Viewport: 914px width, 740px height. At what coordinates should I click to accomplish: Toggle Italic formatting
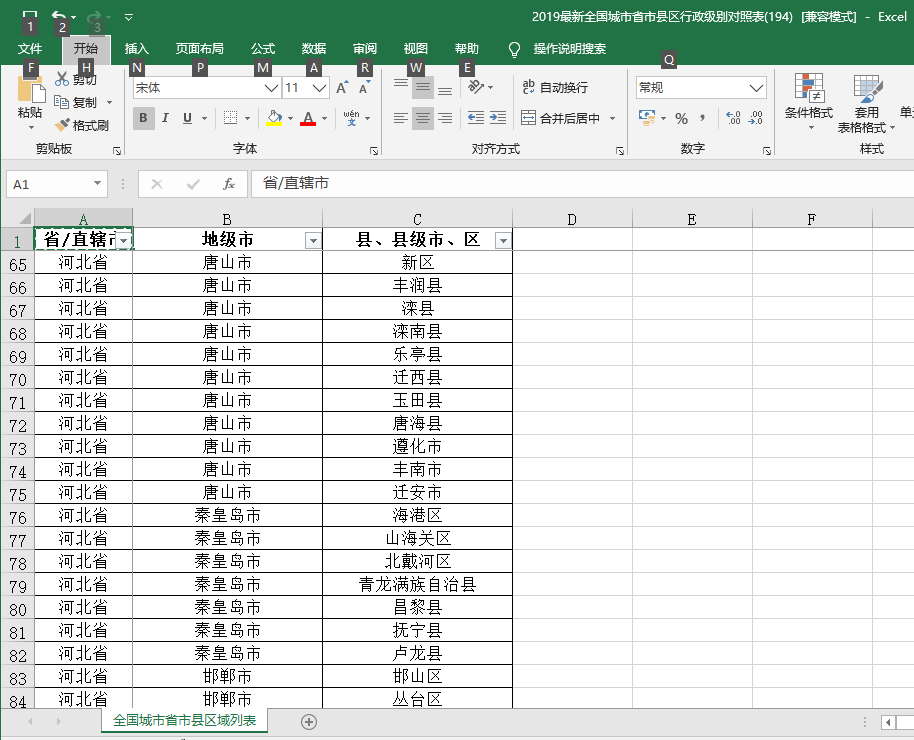(x=165, y=118)
